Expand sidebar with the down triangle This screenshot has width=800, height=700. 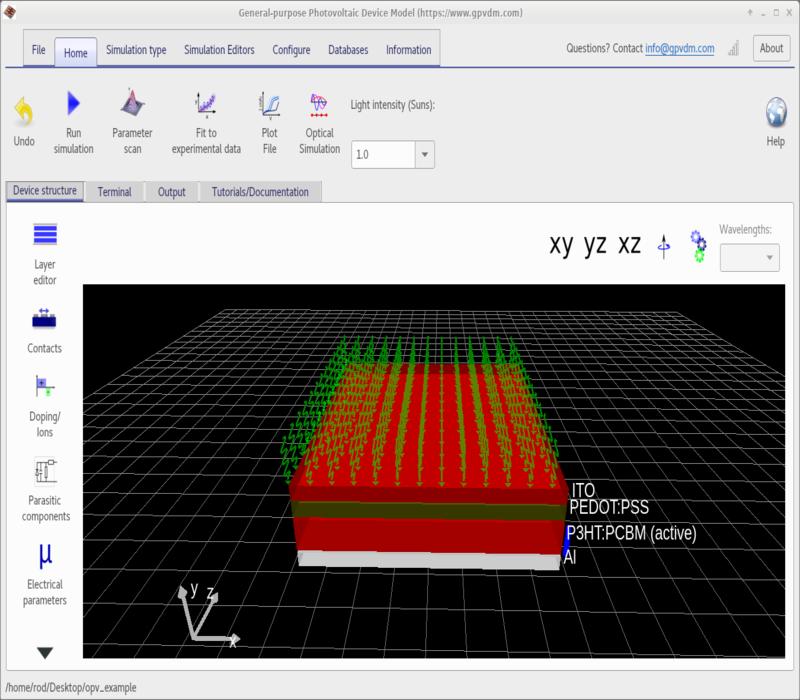point(45,653)
